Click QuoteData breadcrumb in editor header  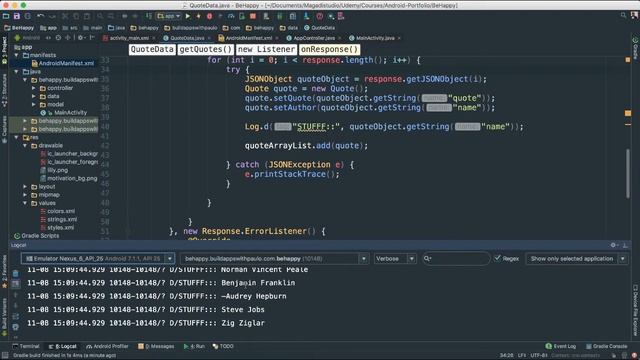152,49
